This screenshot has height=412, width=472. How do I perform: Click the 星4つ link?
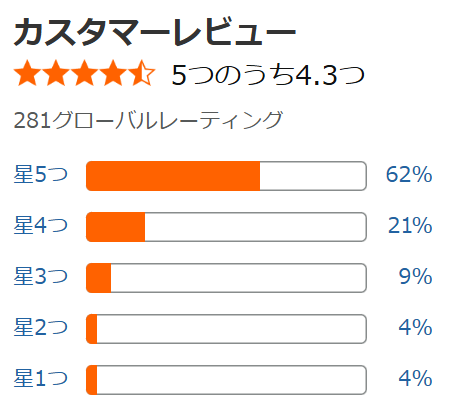click(41, 225)
